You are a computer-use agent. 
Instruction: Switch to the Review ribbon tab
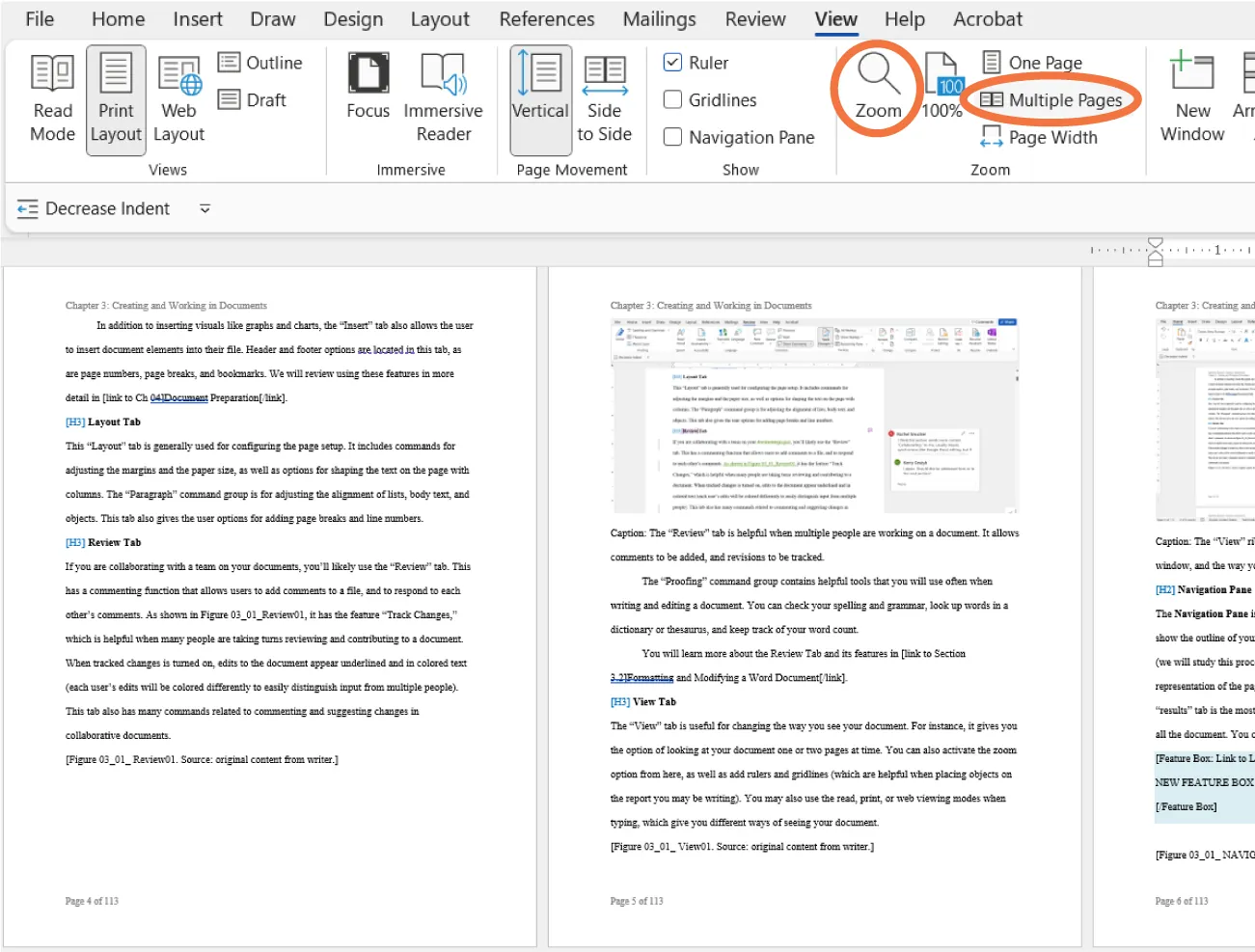(754, 18)
